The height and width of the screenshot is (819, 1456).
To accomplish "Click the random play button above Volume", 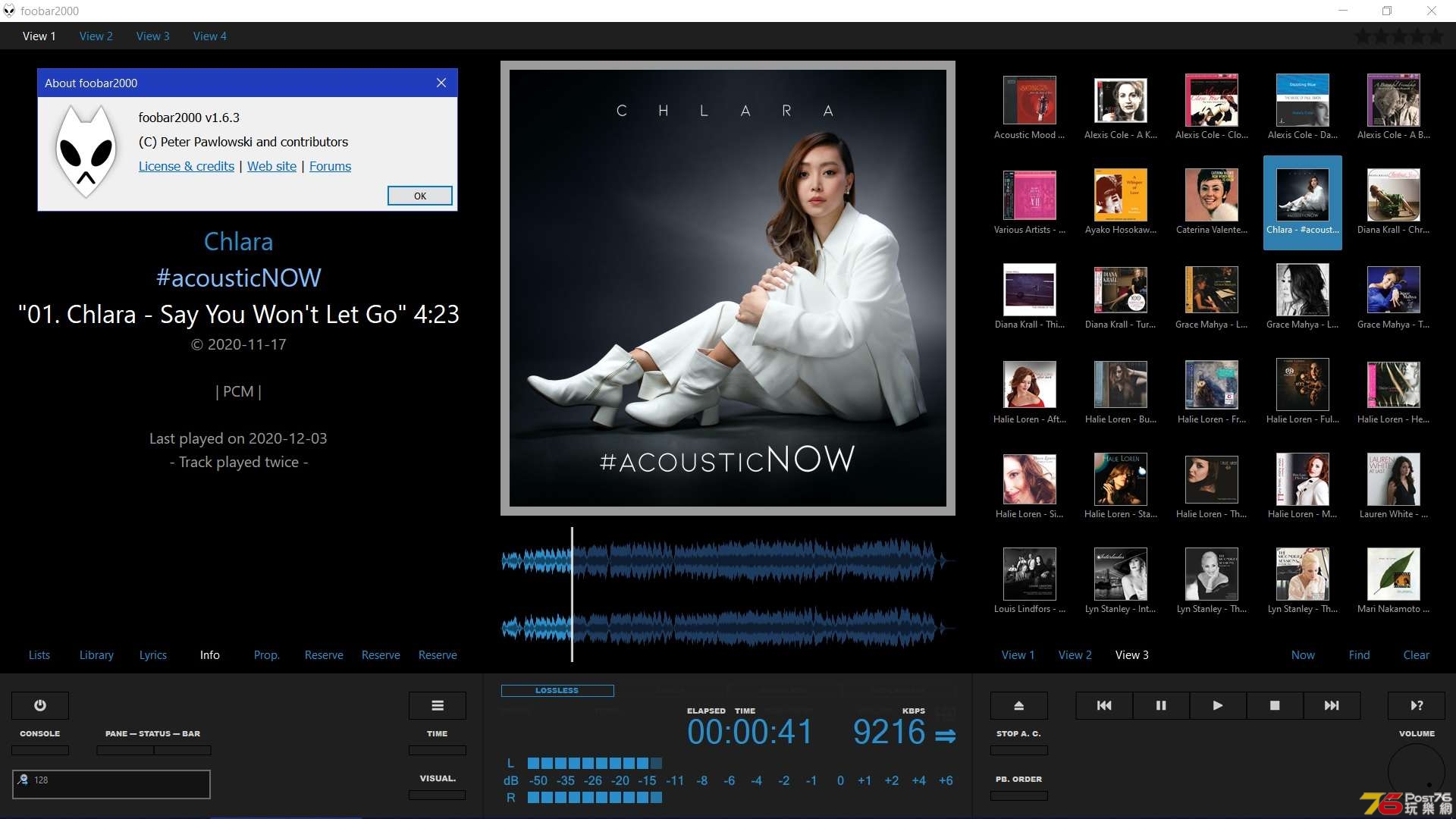I will click(1417, 705).
